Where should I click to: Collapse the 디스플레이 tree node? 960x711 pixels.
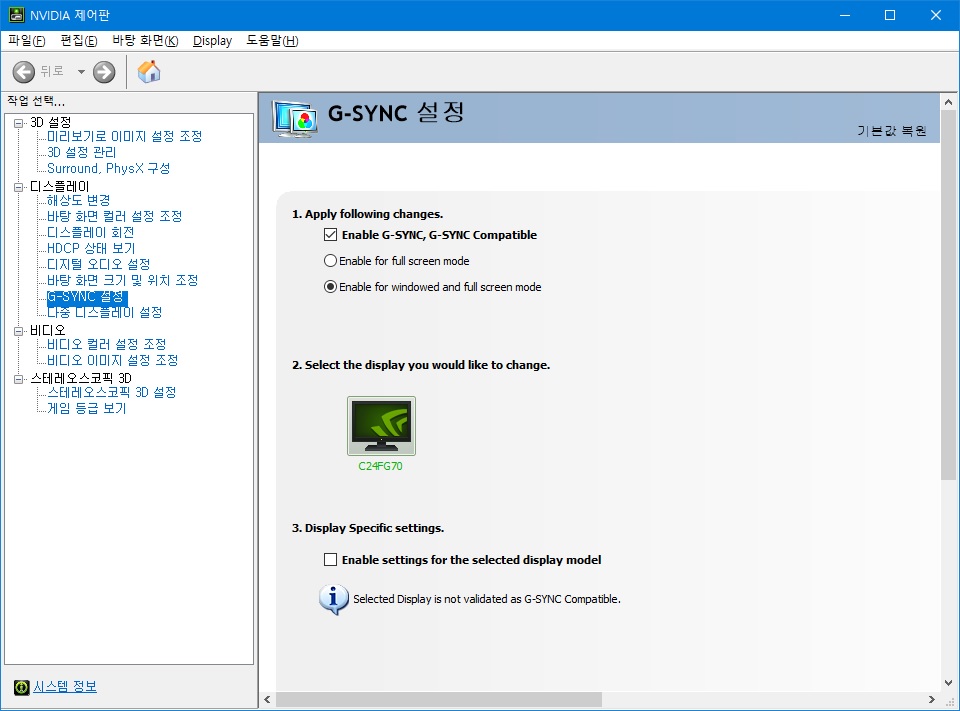[x=18, y=187]
